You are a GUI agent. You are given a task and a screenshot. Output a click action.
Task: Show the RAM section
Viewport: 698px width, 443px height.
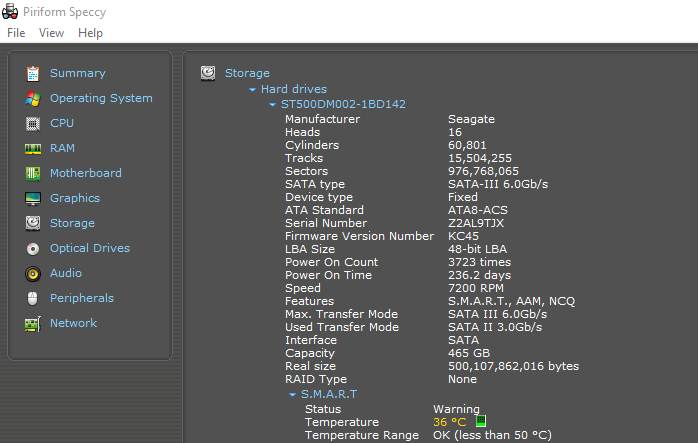click(62, 148)
